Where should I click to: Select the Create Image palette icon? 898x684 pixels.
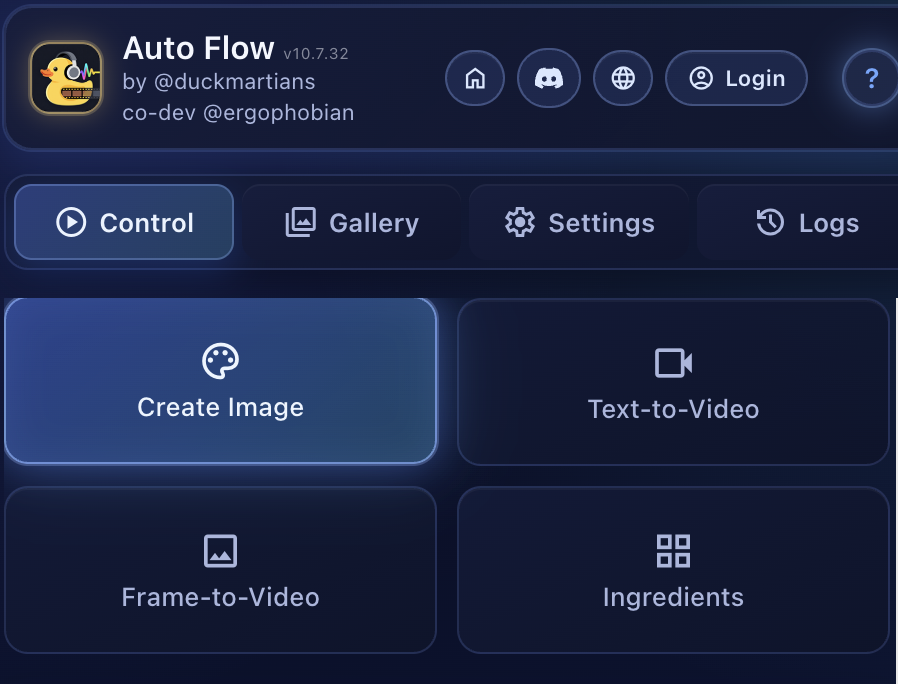tap(220, 360)
